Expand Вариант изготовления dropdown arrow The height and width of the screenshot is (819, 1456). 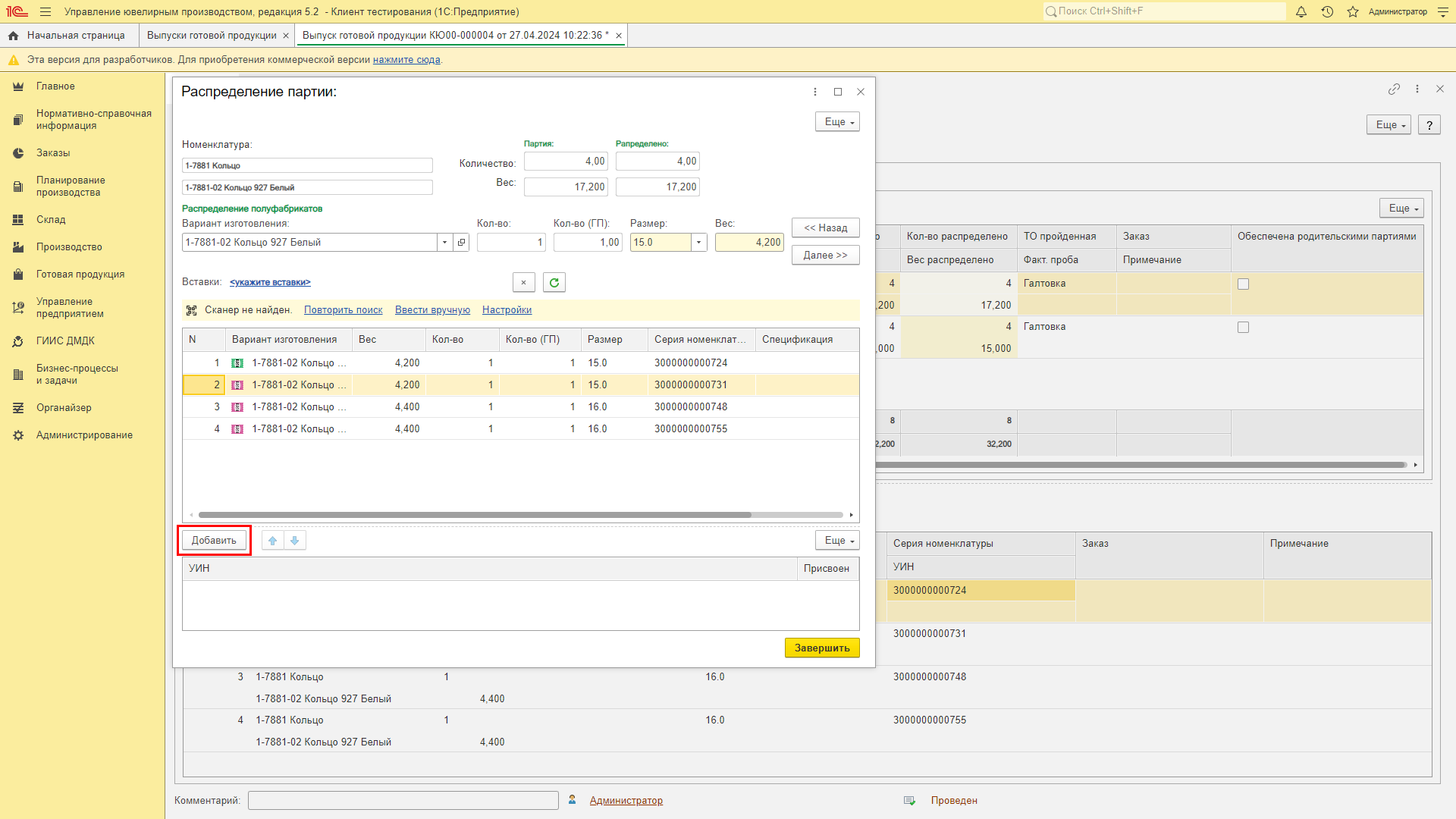point(444,243)
